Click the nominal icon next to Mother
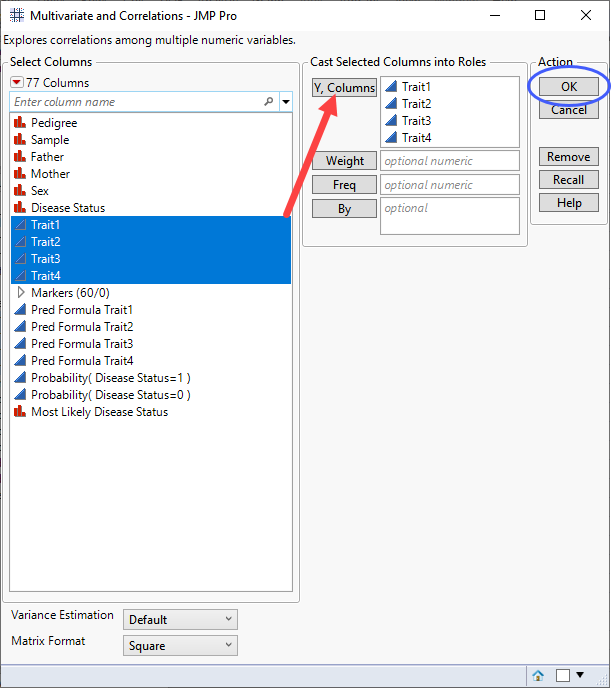 [x=20, y=173]
